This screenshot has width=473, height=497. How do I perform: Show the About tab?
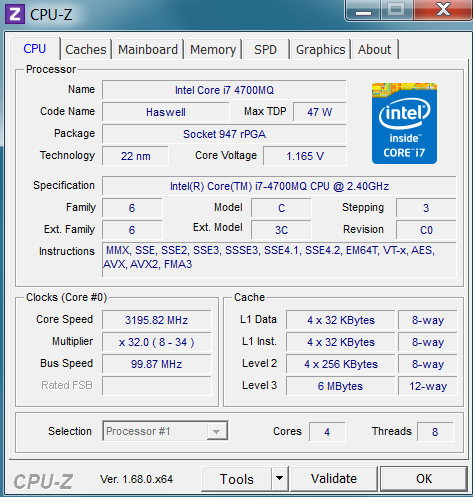point(374,50)
